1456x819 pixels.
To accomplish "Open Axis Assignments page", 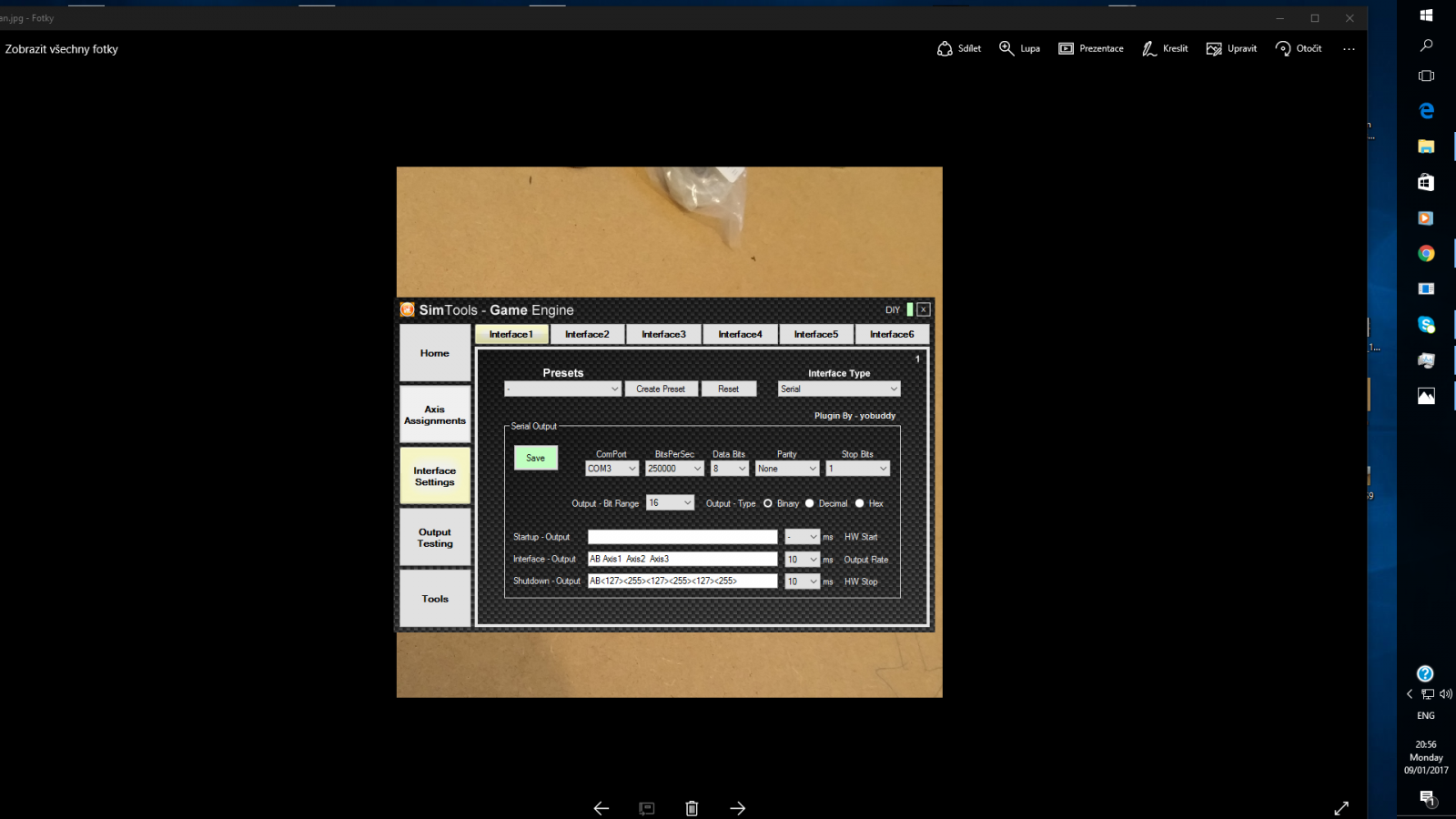I will point(435,415).
